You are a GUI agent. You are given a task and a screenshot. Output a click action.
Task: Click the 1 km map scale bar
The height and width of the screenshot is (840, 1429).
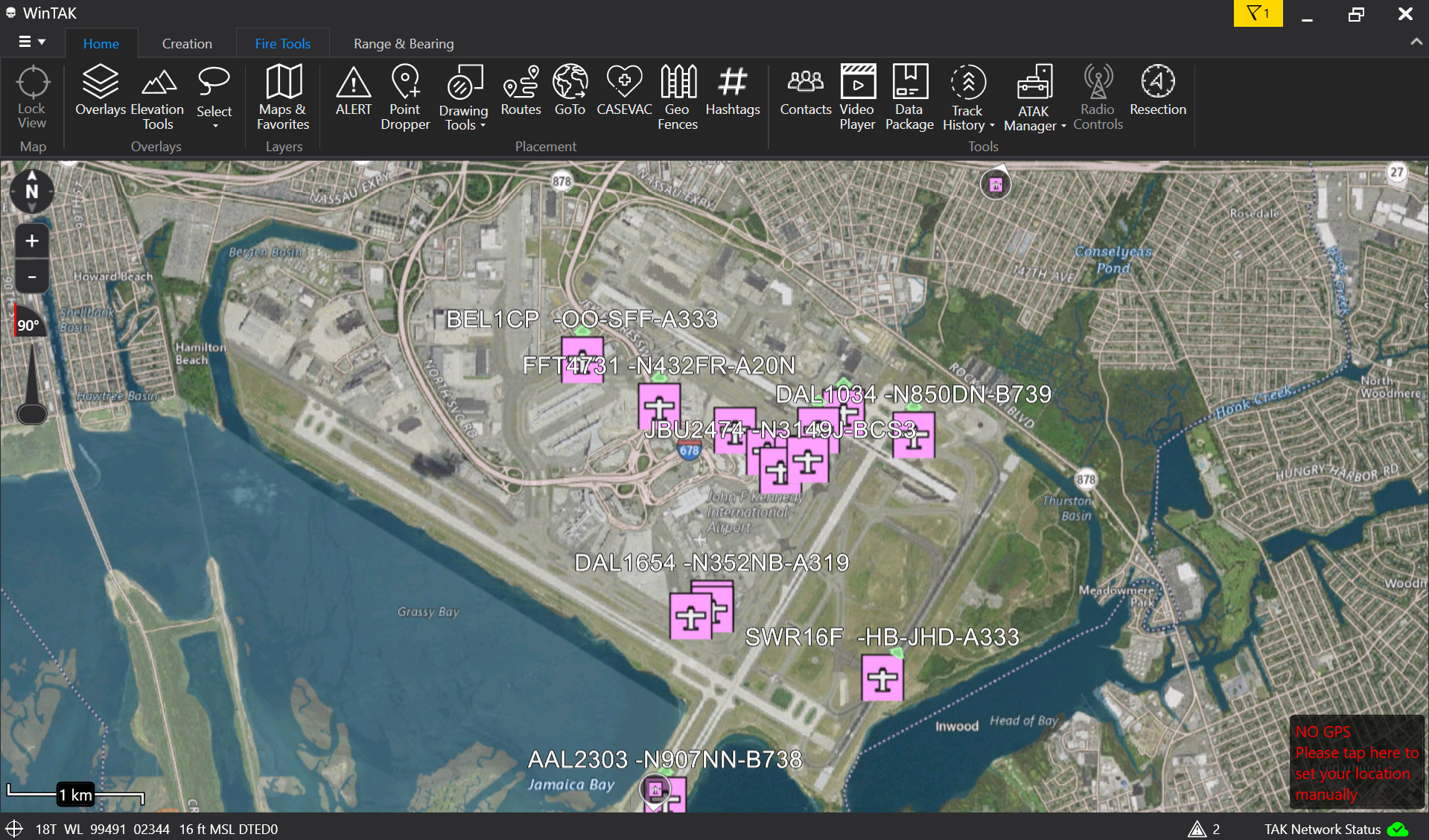75,795
